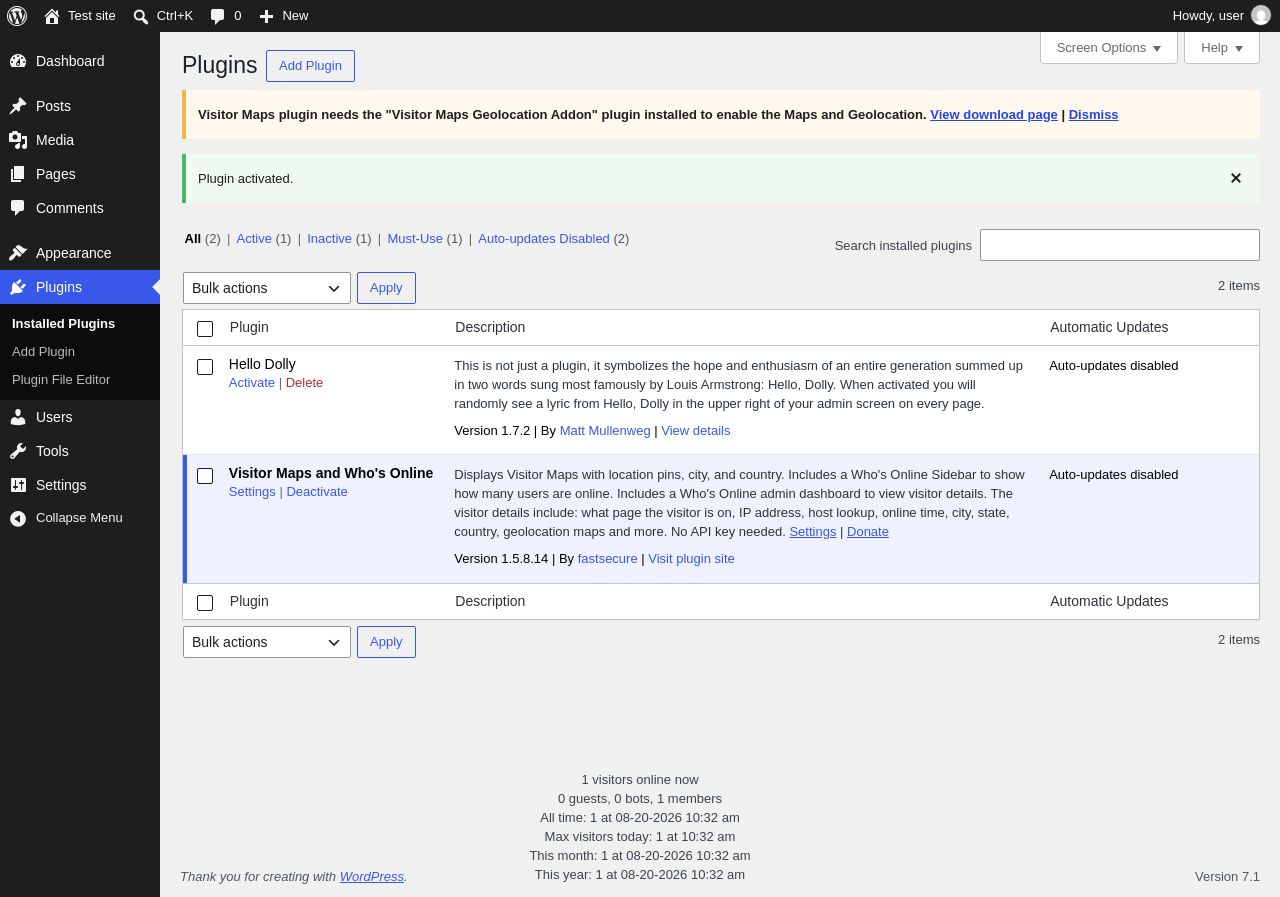Open the View download page link
Image resolution: width=1280 pixels, height=897 pixels.
[x=994, y=114]
